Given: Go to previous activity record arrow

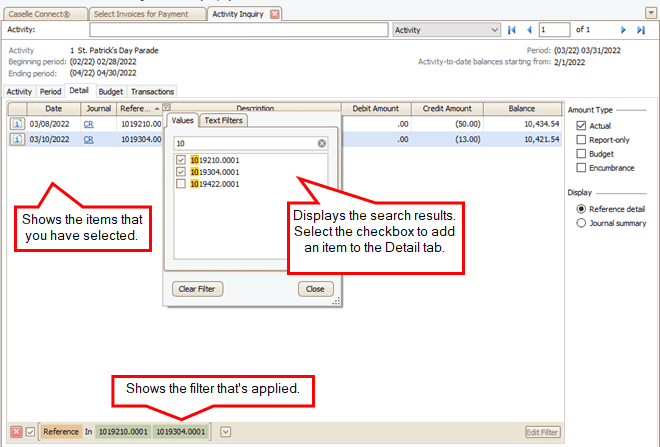Looking at the screenshot, I should click(x=529, y=30).
